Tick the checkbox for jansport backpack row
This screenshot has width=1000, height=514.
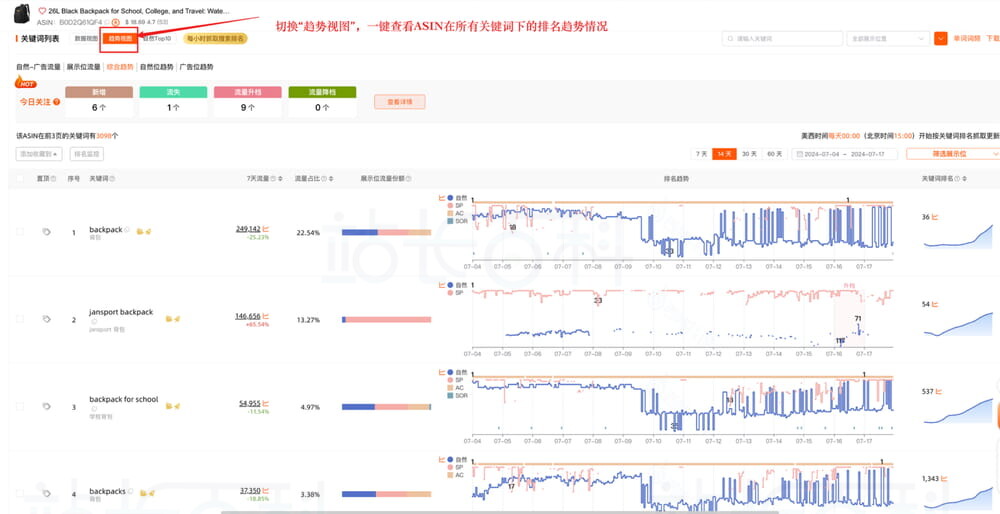pos(20,319)
